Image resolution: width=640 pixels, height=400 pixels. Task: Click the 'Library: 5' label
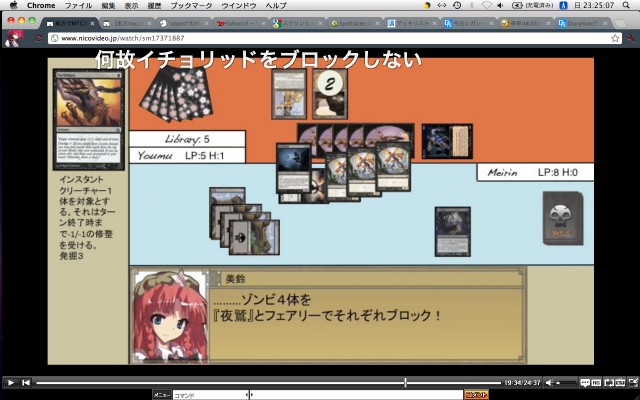point(187,139)
